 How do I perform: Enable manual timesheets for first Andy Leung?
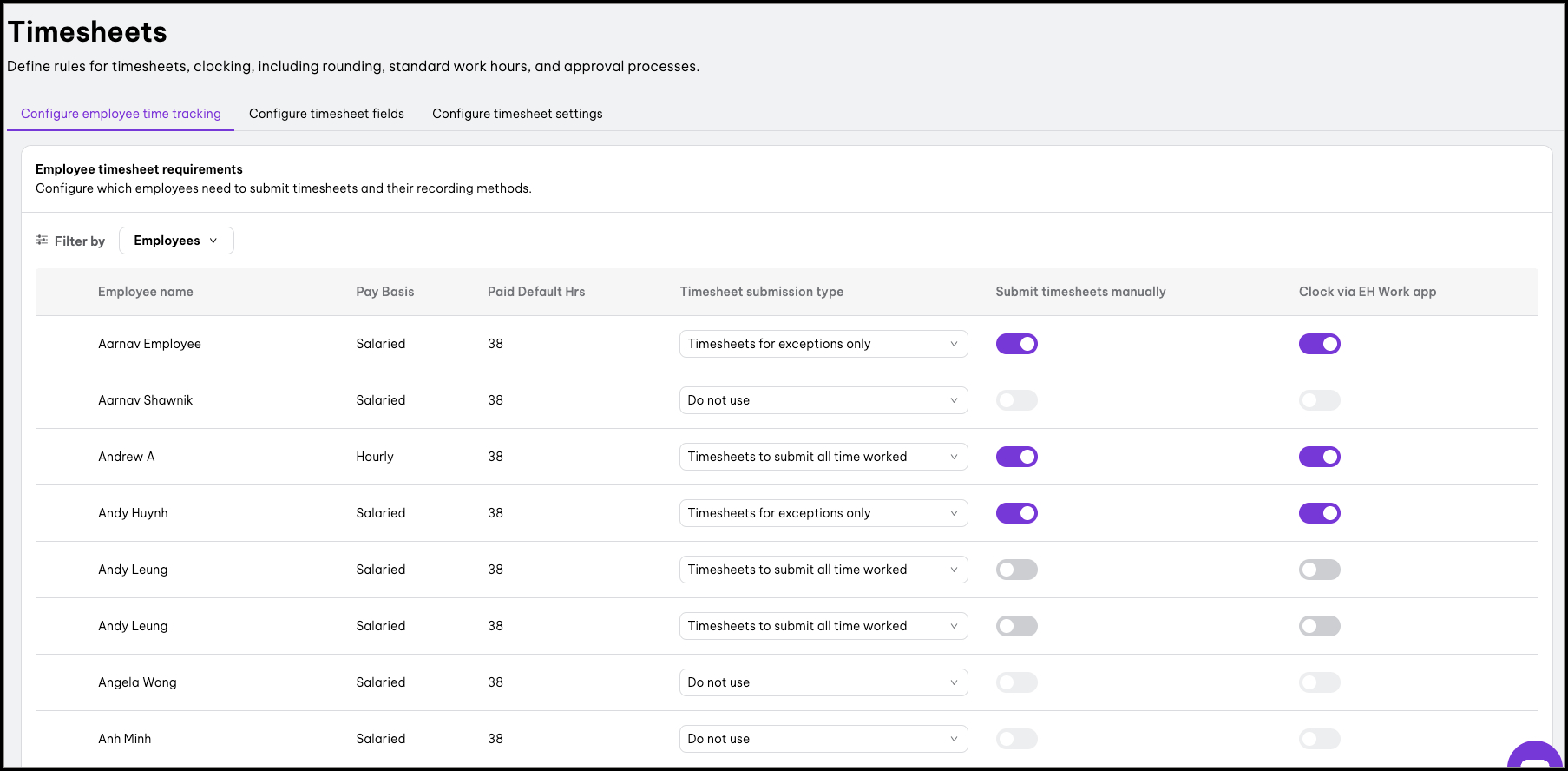1017,570
